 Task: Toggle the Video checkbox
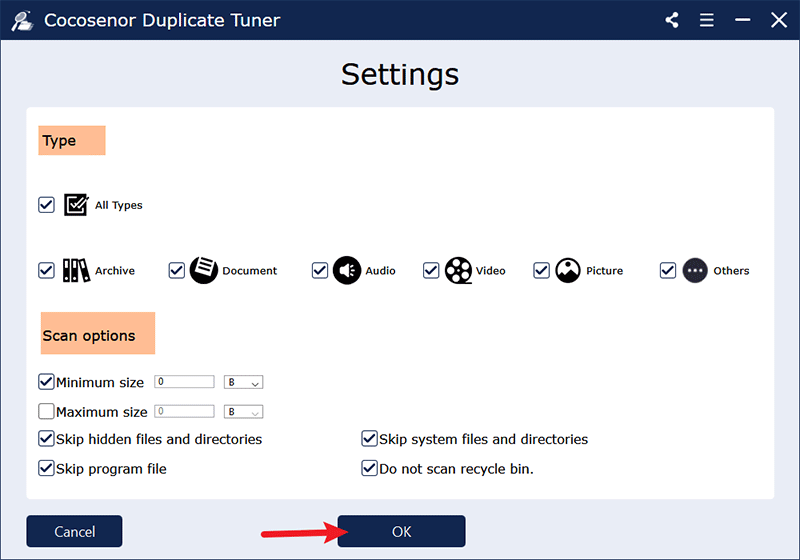[431, 270]
